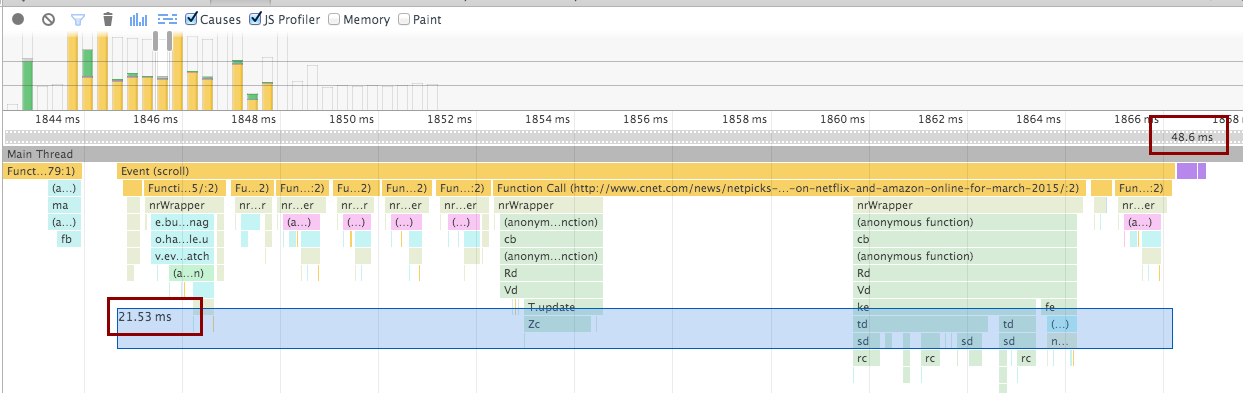
Task: Select the T.update flame block
Action: pyautogui.click(x=564, y=307)
